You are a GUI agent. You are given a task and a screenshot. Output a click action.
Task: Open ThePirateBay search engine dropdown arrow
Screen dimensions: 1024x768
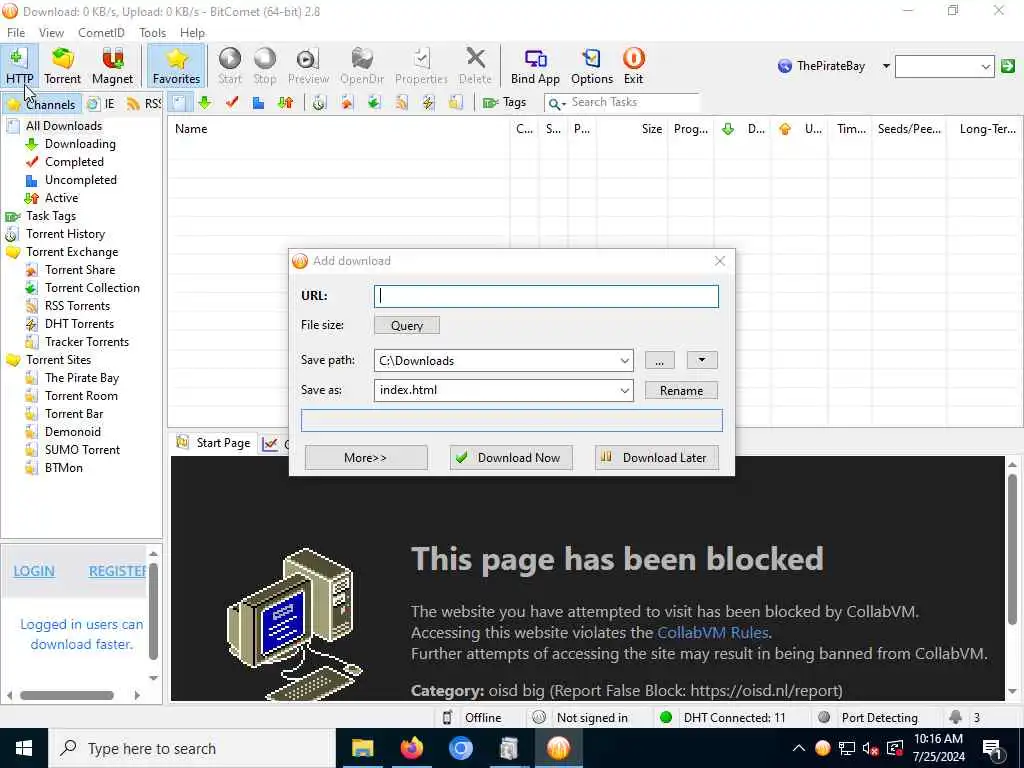coord(886,66)
